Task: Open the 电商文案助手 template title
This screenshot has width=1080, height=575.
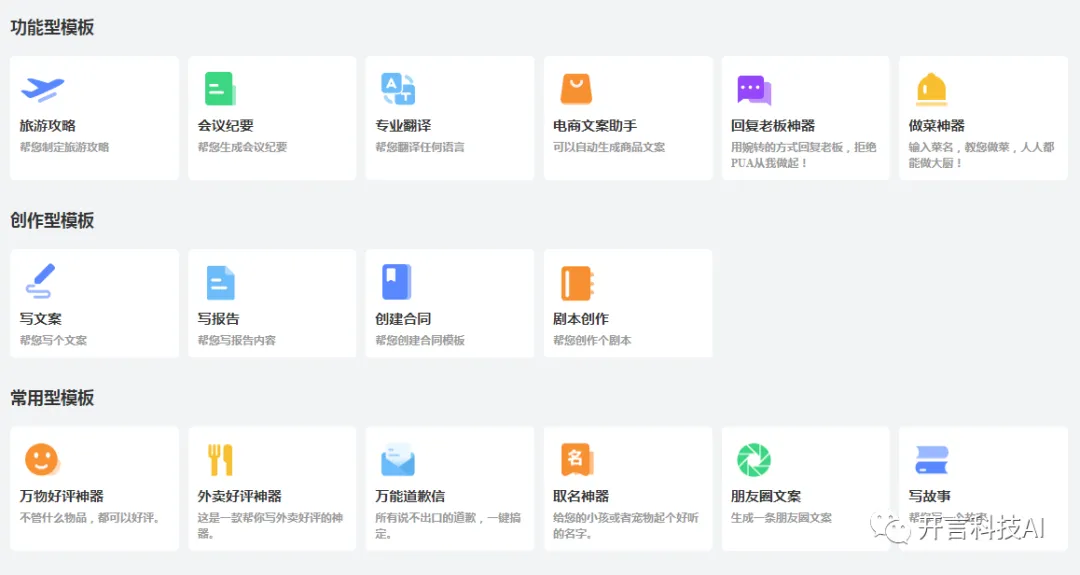Action: click(x=595, y=126)
